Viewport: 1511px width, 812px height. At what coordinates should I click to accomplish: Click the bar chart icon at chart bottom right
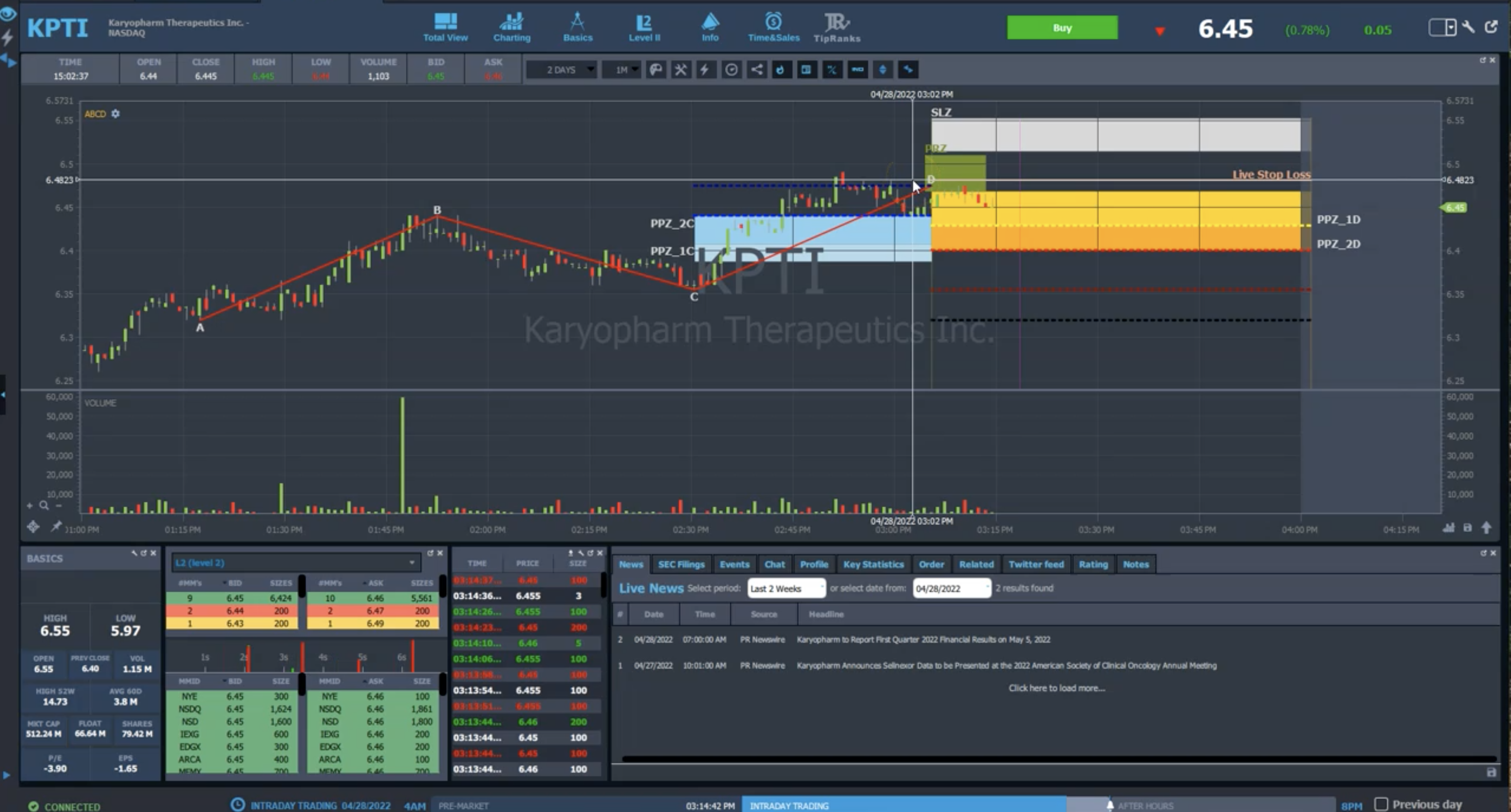(x=1449, y=528)
